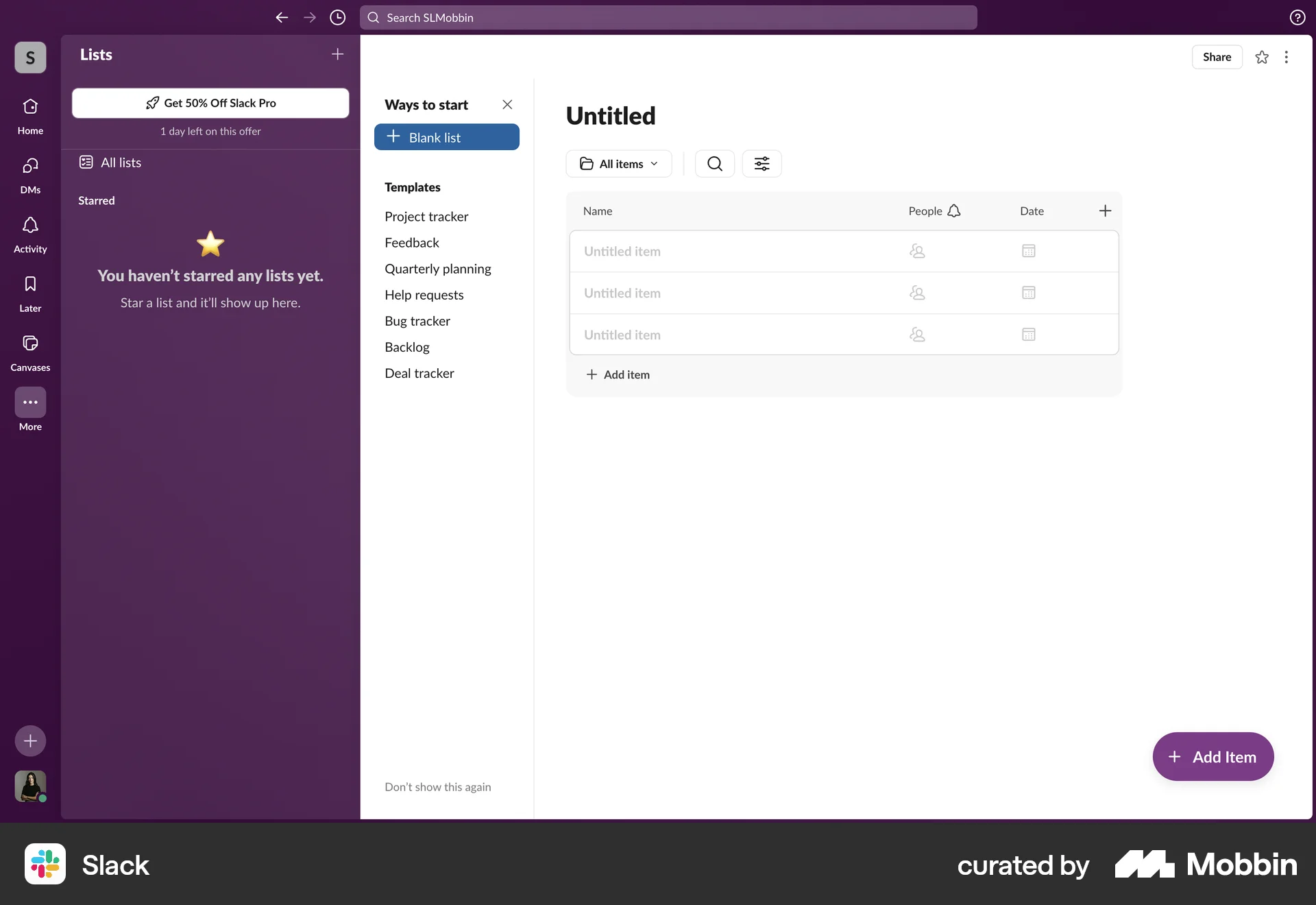Open the Later section
This screenshot has width=1316, height=905.
pyautogui.click(x=29, y=293)
